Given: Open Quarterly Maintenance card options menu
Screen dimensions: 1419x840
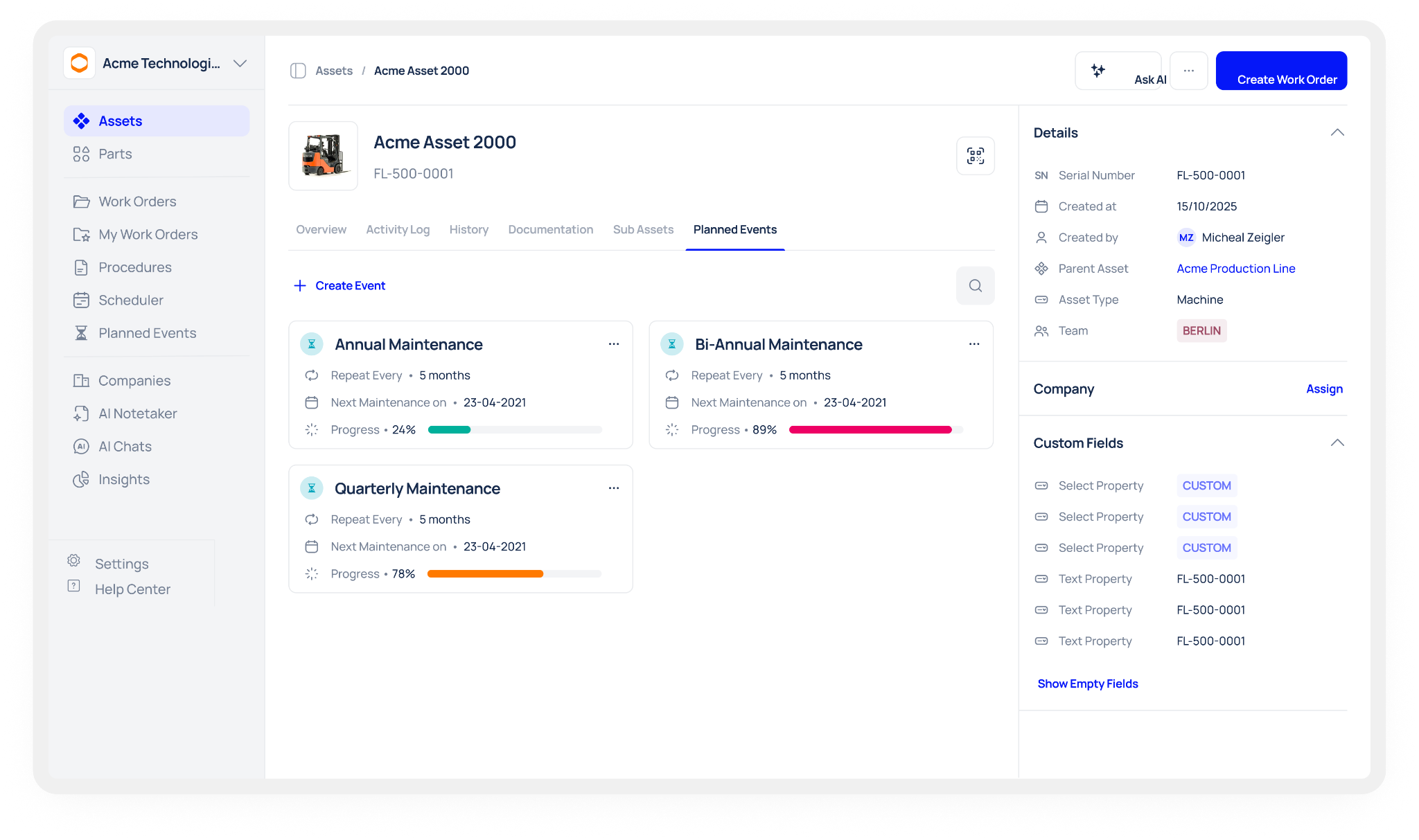Looking at the screenshot, I should (613, 488).
